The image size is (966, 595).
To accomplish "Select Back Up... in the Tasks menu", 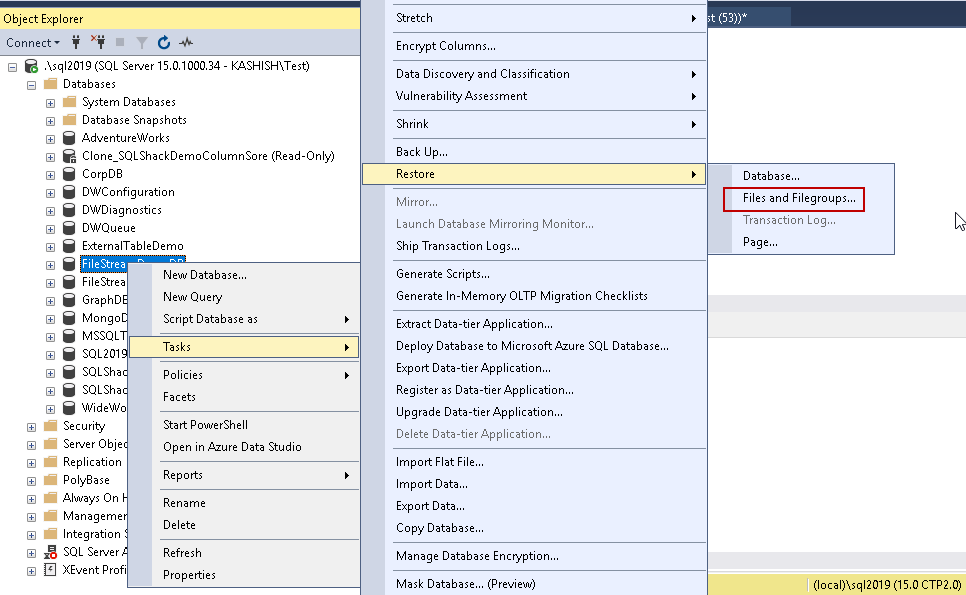I will pyautogui.click(x=422, y=152).
